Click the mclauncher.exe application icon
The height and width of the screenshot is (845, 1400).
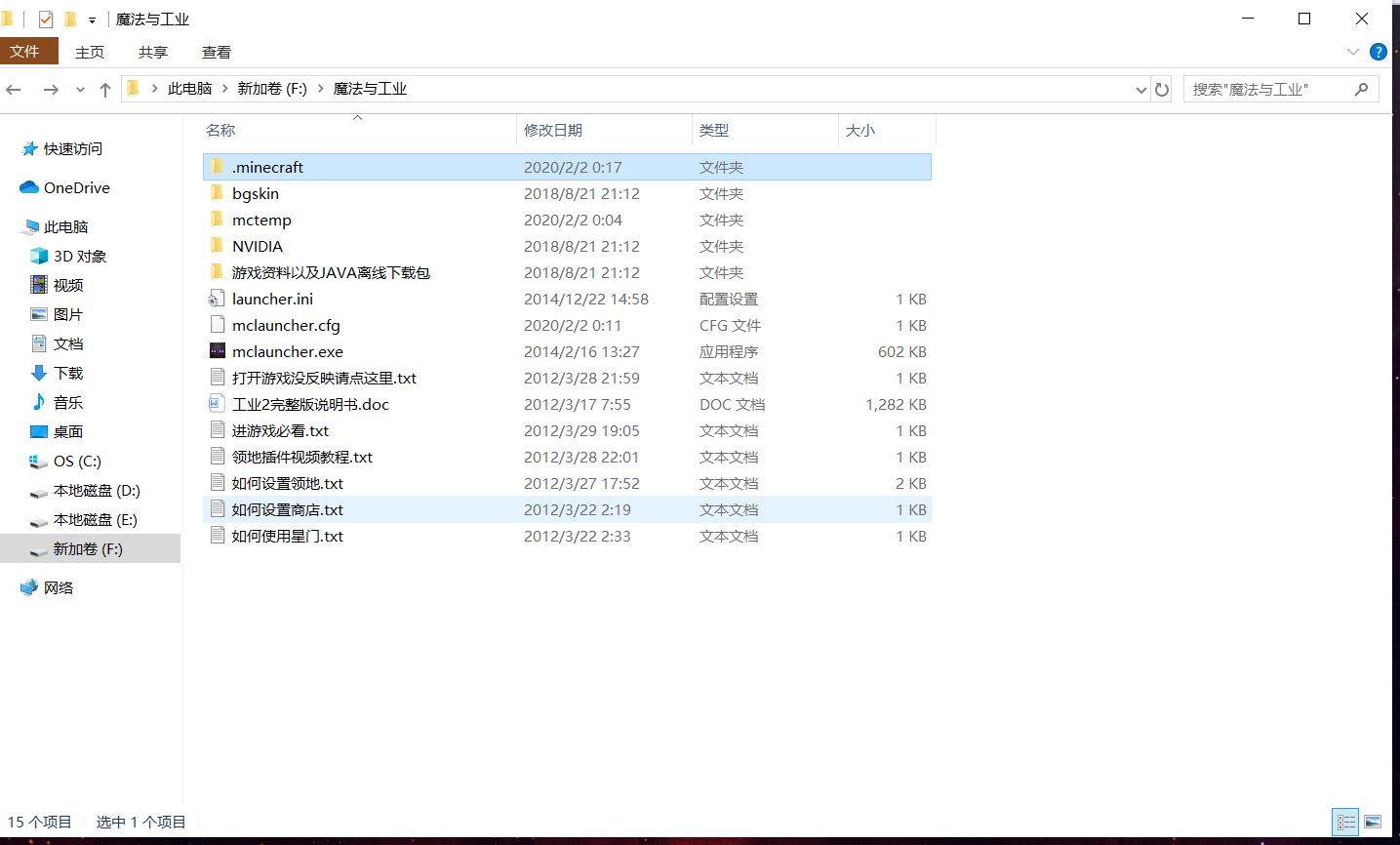coord(218,351)
